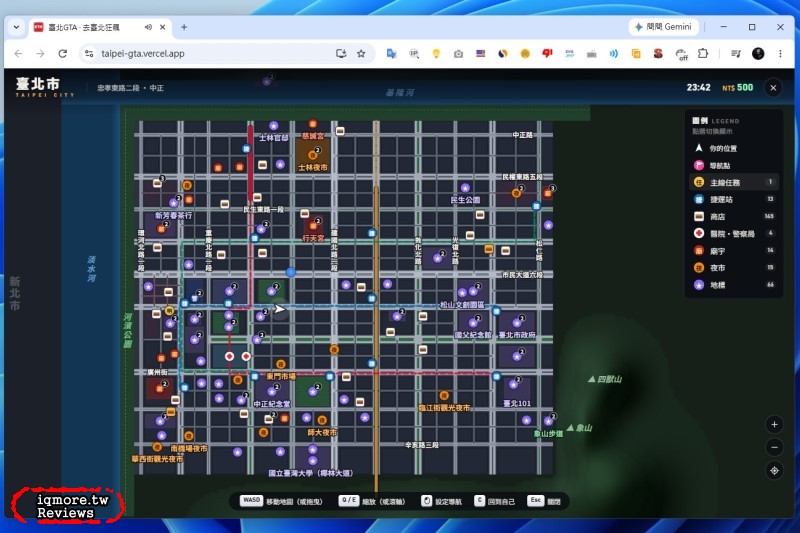Click the 象山步道 label on map
800x533 pixels.
coord(548,434)
